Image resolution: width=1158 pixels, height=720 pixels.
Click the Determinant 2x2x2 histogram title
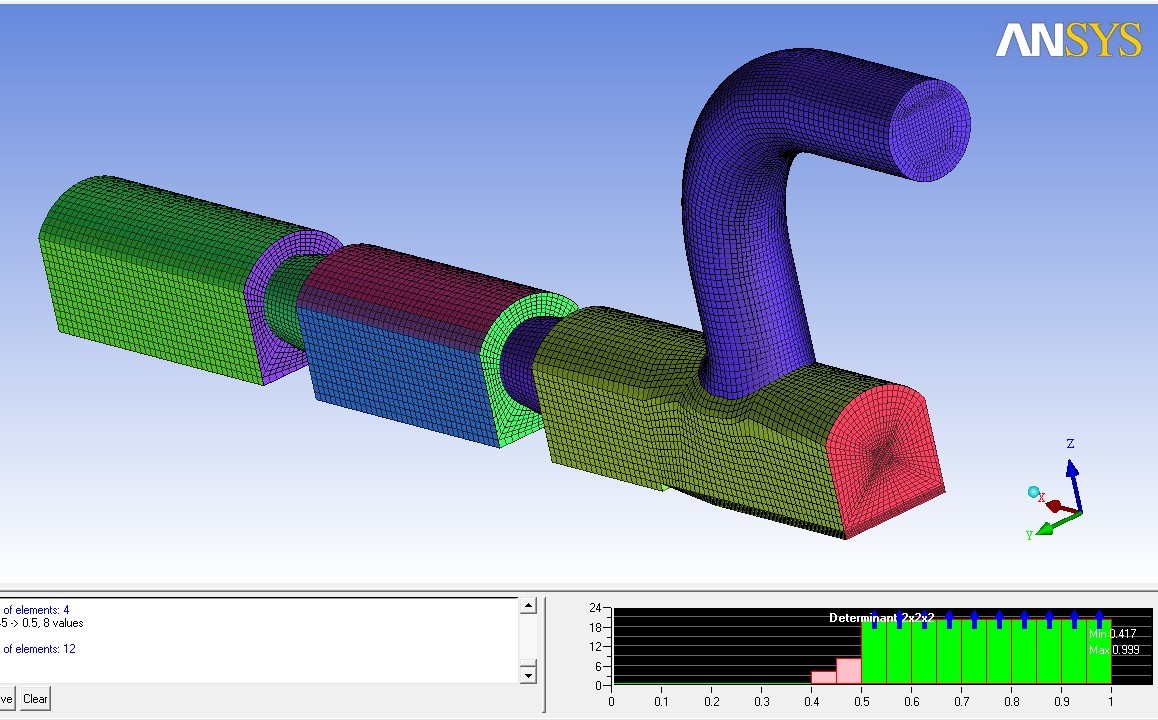pyautogui.click(x=881, y=618)
